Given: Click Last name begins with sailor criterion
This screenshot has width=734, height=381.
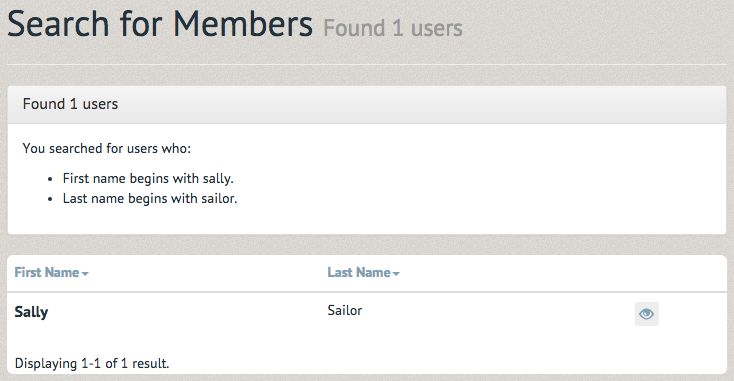Looking at the screenshot, I should coord(150,198).
